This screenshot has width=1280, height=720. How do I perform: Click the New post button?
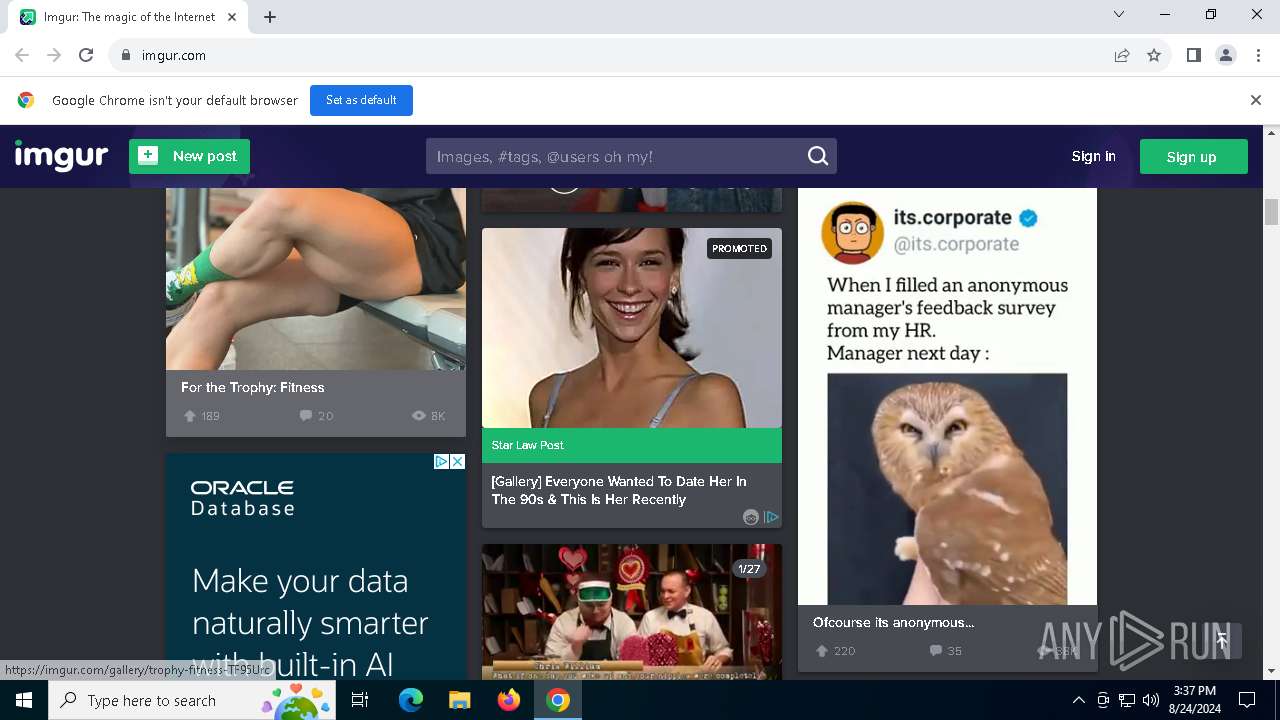click(189, 156)
